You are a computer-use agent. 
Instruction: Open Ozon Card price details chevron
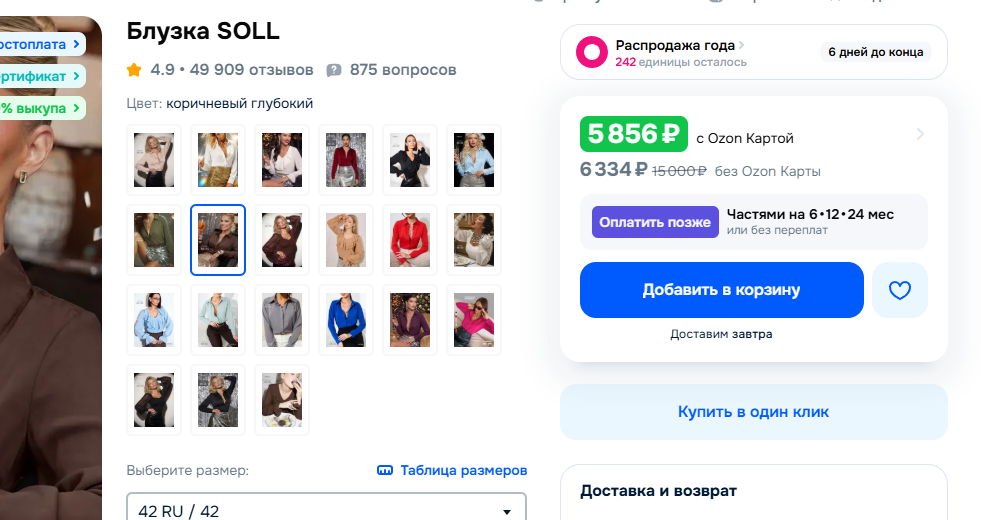(x=920, y=134)
